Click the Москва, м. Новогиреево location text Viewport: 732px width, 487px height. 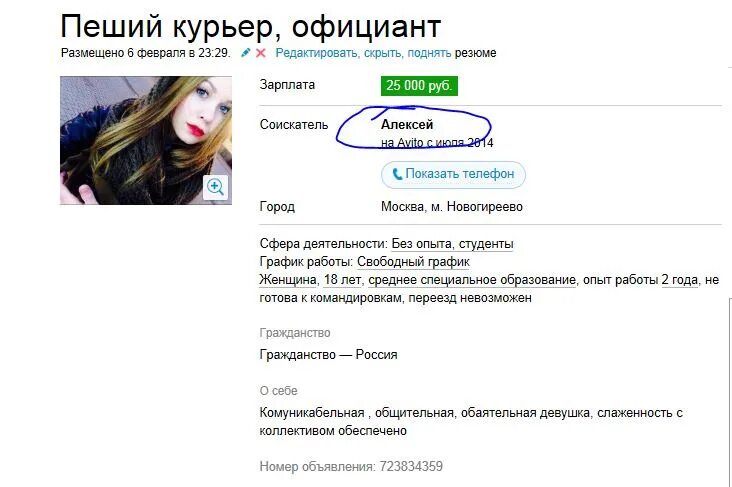pyautogui.click(x=452, y=206)
